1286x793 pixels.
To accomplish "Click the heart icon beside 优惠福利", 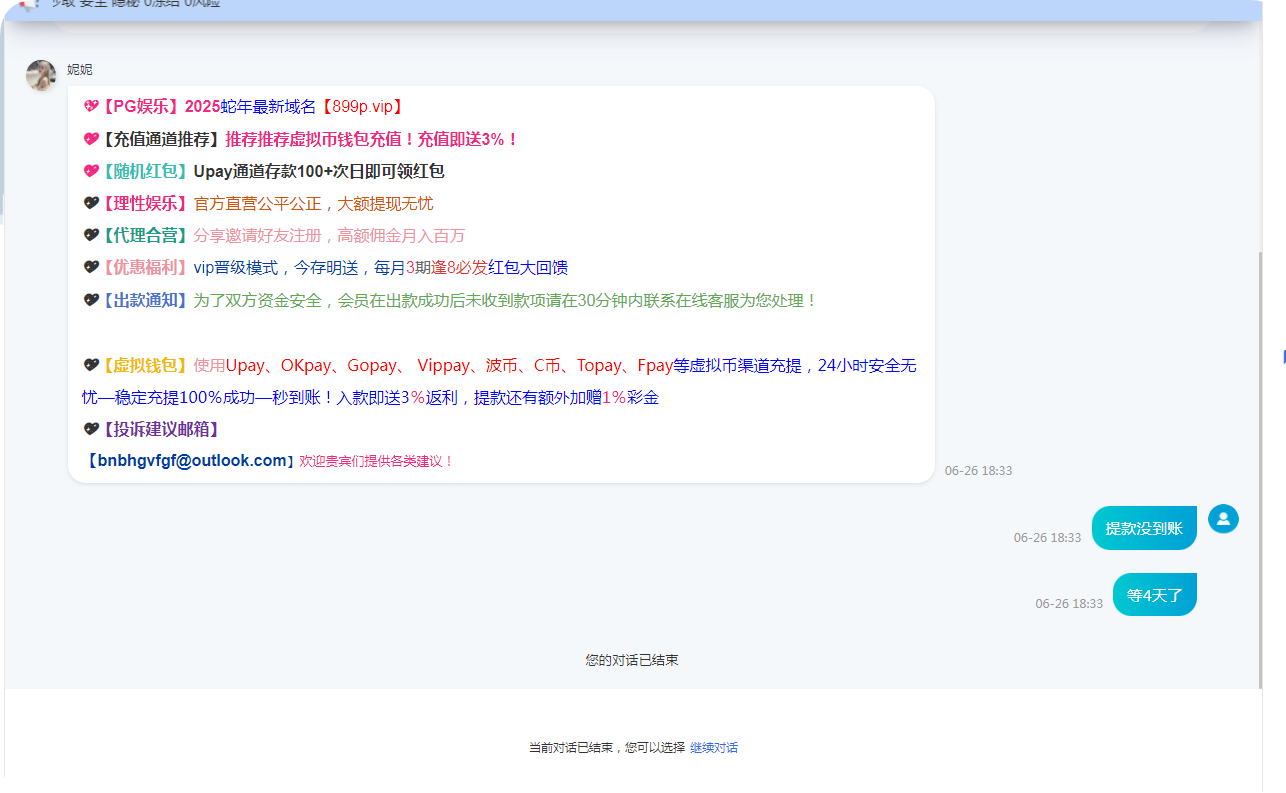I will click(x=91, y=268).
